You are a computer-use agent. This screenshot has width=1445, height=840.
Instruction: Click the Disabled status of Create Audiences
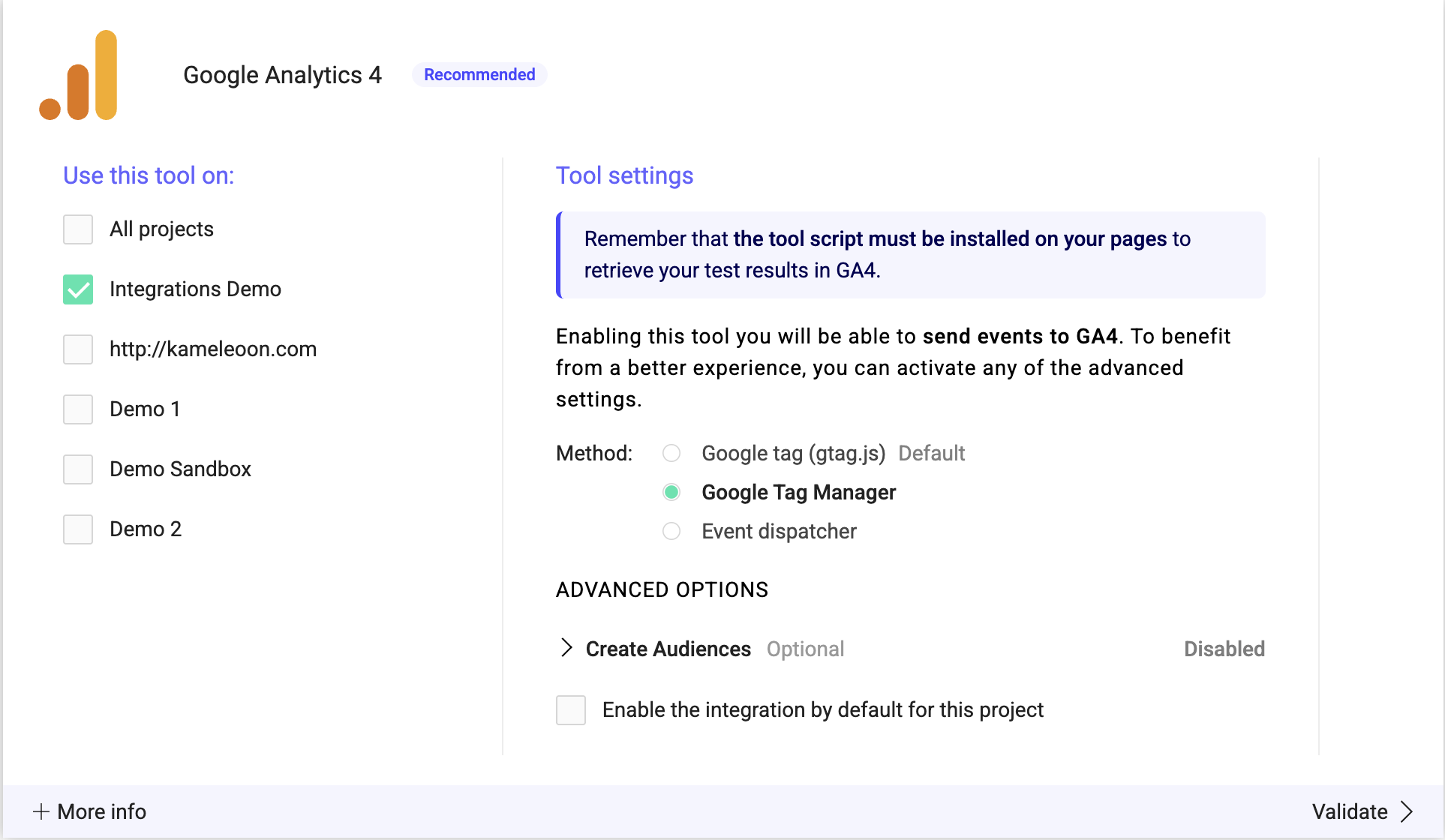click(x=1224, y=649)
